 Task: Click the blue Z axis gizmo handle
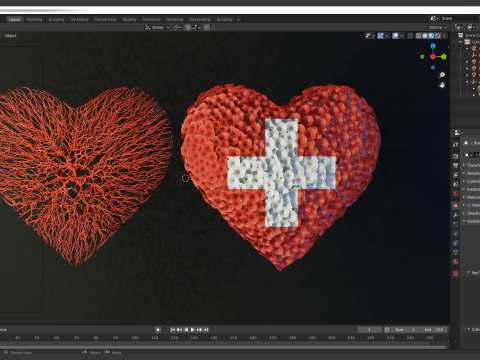[433, 46]
